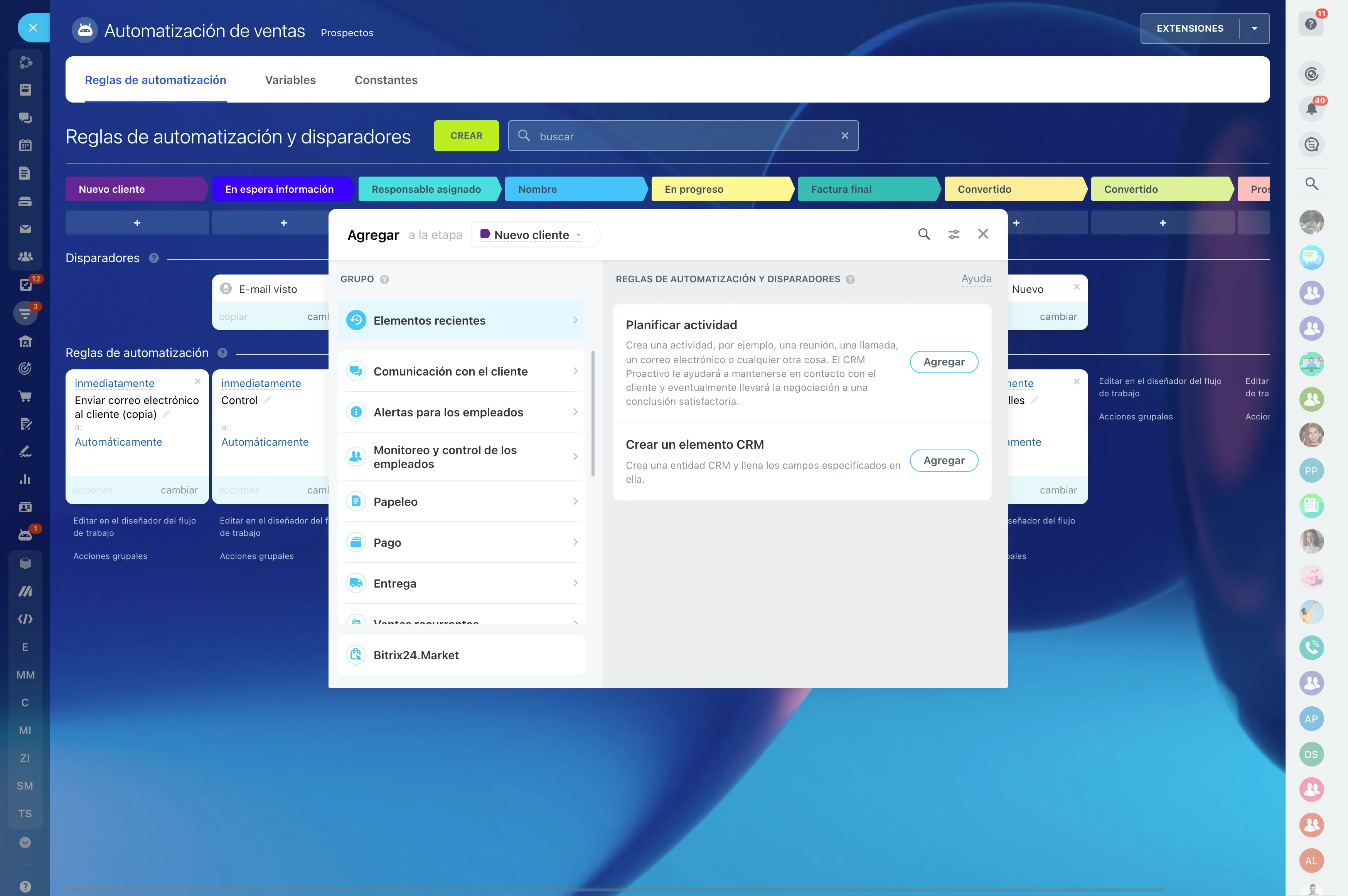Image resolution: width=1348 pixels, height=896 pixels.
Task: Click the shopping cart icon in left sidebar
Action: pos(25,396)
